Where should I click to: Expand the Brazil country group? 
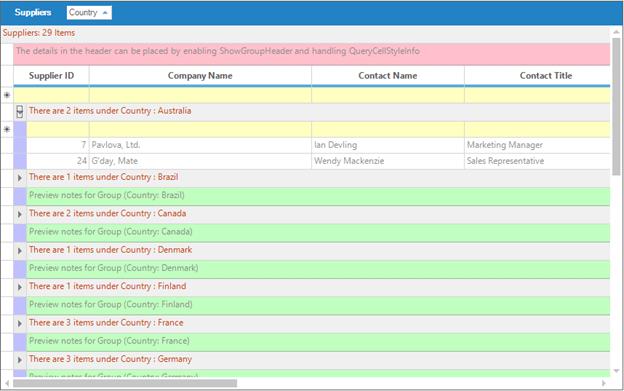click(20, 178)
